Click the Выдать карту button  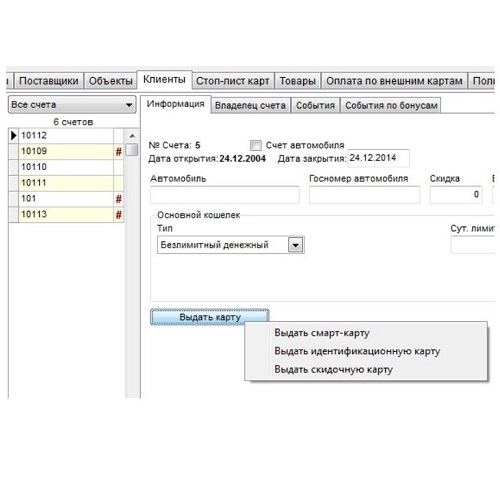point(210,317)
